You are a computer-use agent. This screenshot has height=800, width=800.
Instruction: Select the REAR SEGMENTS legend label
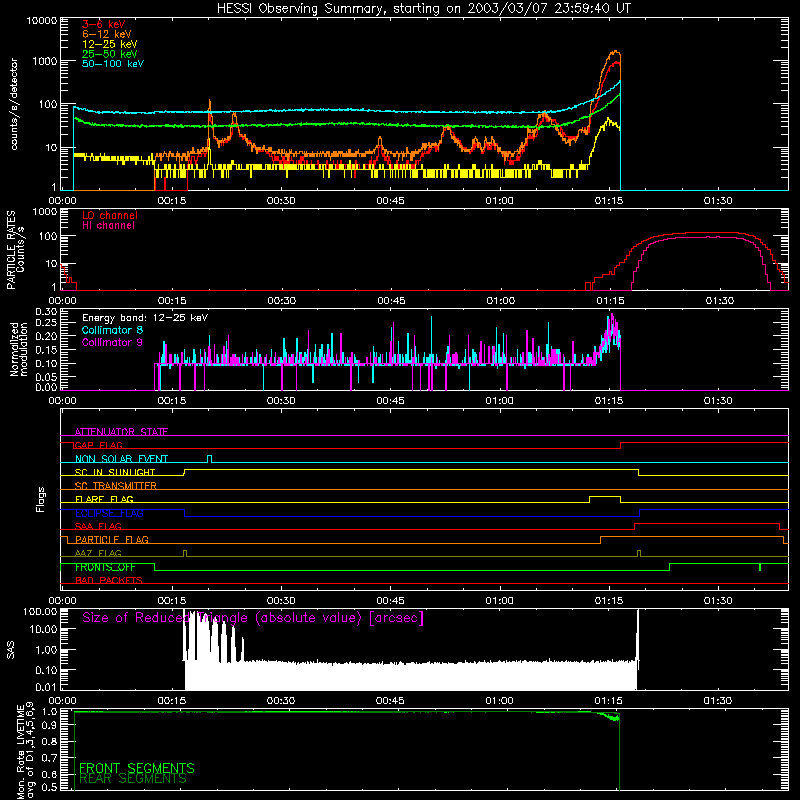(133, 779)
